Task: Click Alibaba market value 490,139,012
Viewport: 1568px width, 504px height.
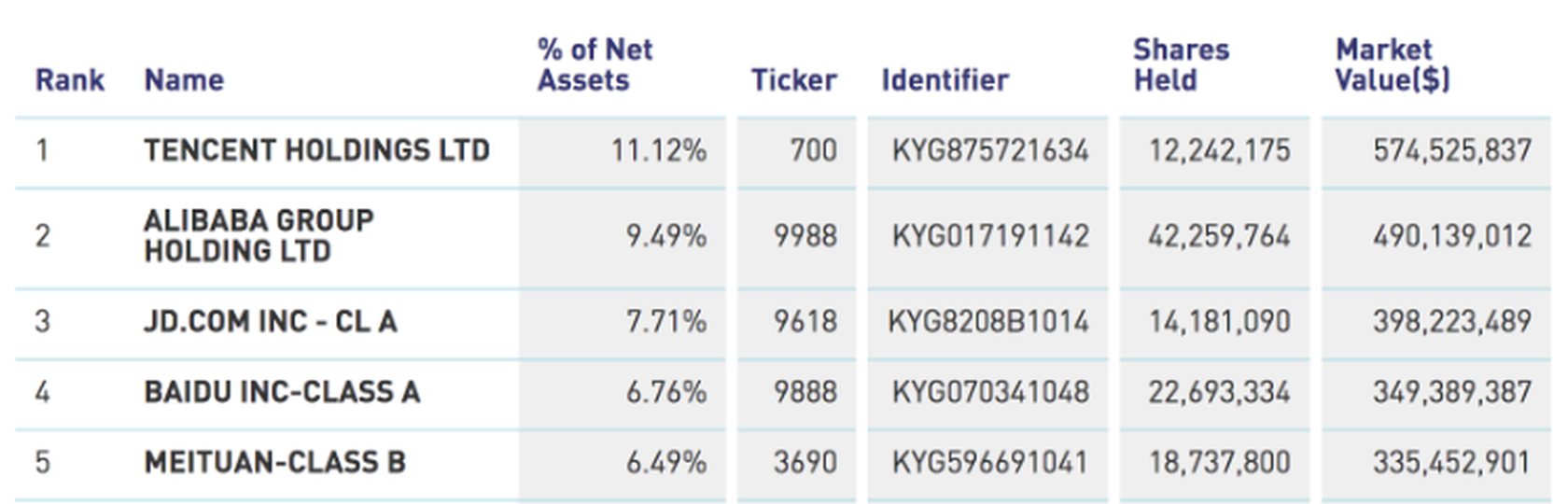Action: pyautogui.click(x=1451, y=235)
